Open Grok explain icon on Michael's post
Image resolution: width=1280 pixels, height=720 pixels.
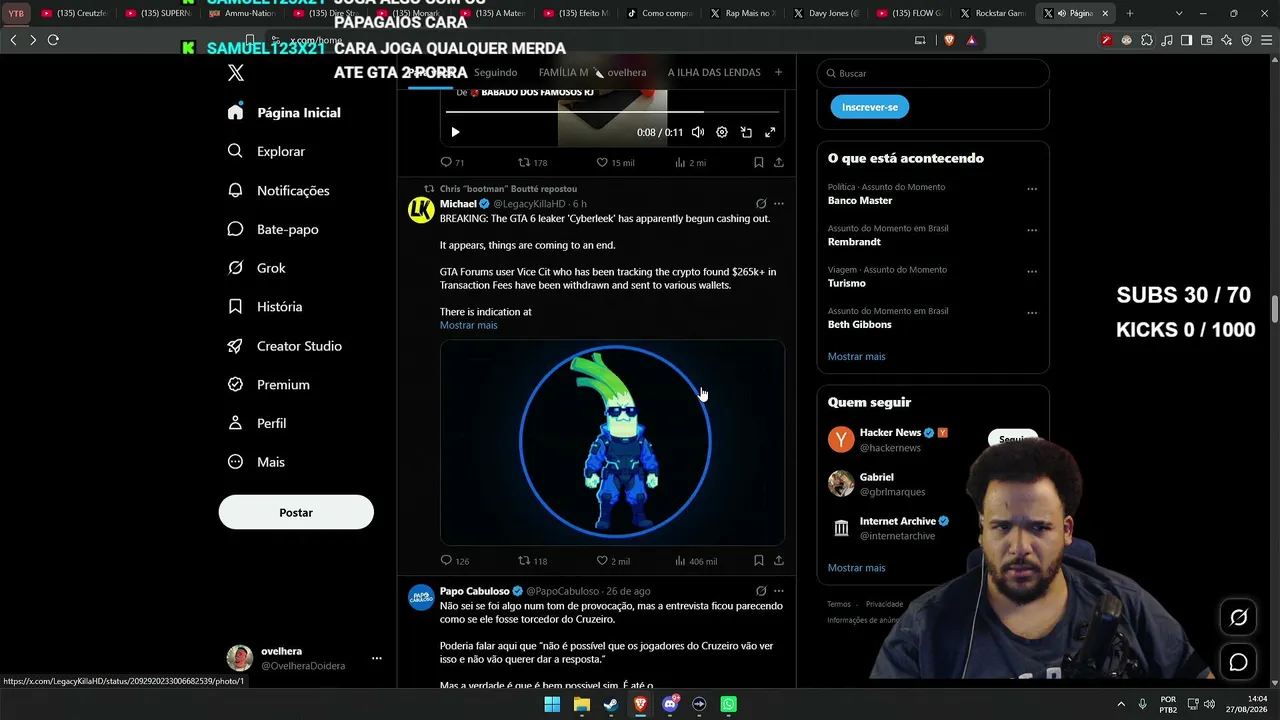pyautogui.click(x=761, y=204)
